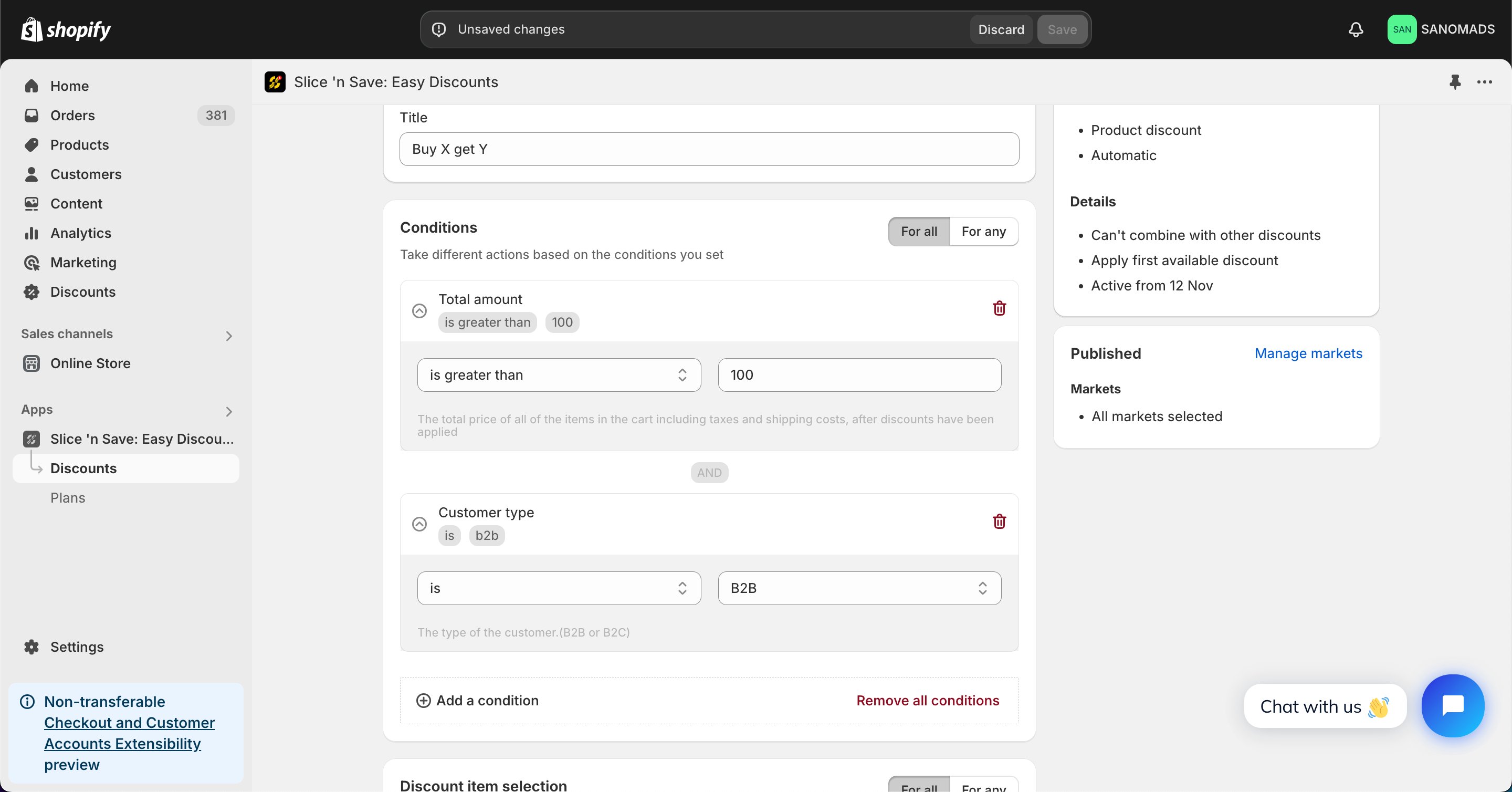Click the Shopify logo
1512x792 pixels.
pos(66,29)
